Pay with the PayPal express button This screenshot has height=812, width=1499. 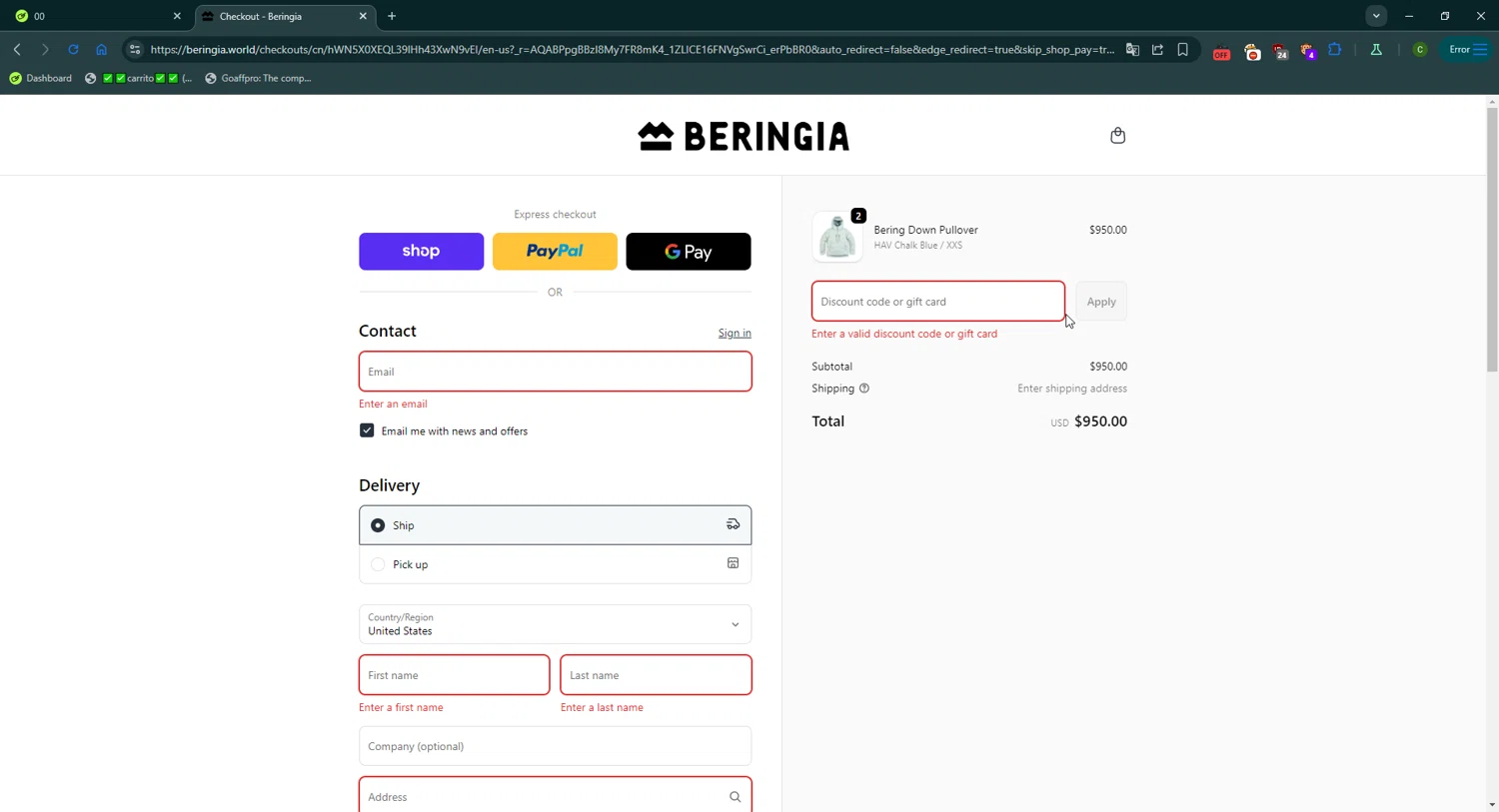555,252
